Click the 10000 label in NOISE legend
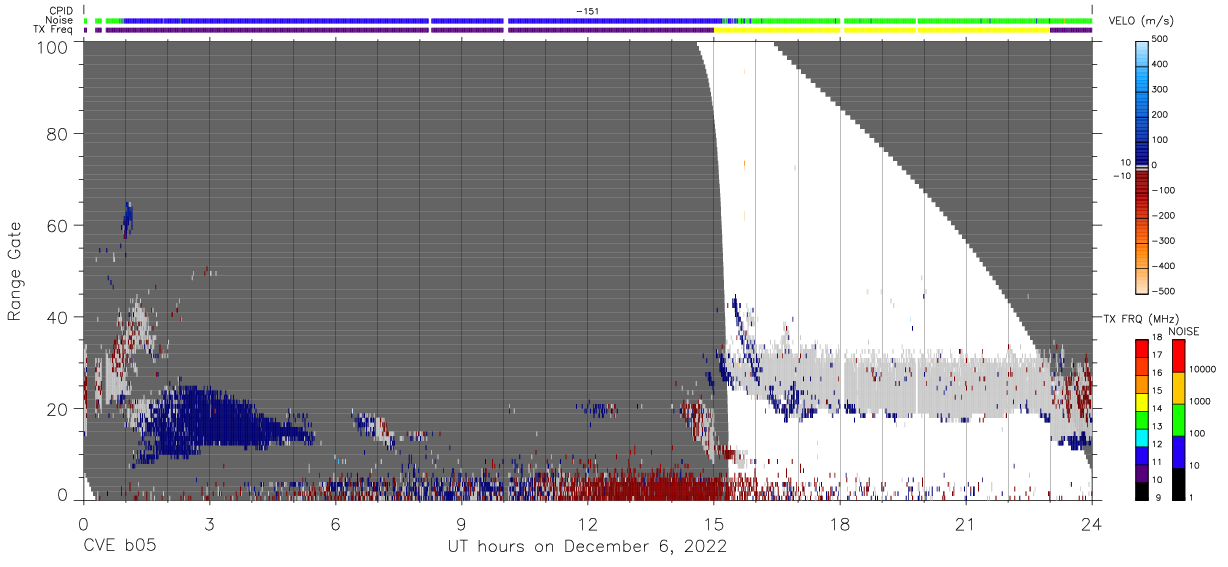The image size is (1228, 567). pos(1204,370)
